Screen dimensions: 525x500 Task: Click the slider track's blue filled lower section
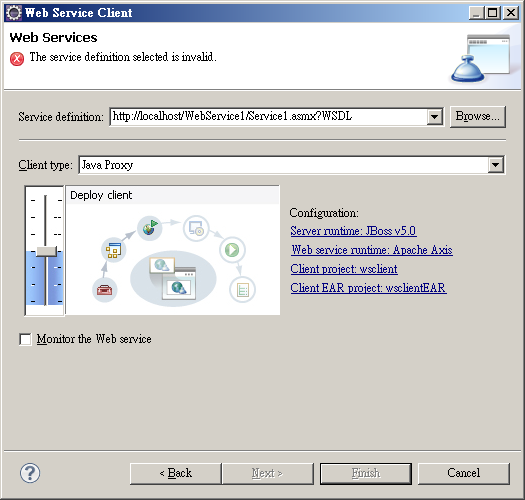click(45, 278)
